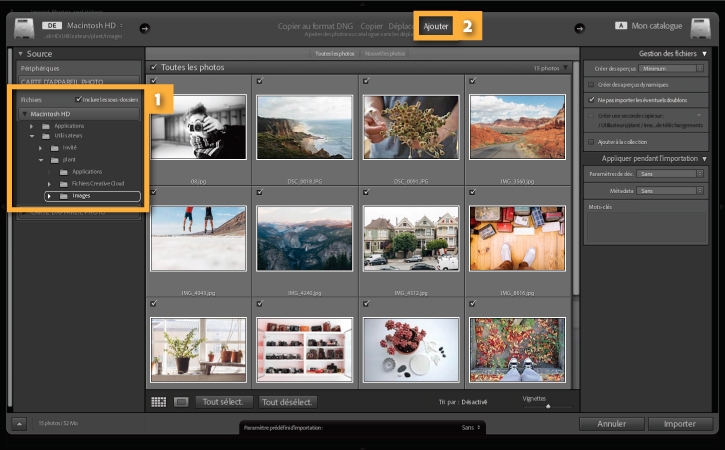This screenshot has width=725, height=450.
Task: Open the Créer des aperçus Minimum dropdown
Action: (671, 68)
